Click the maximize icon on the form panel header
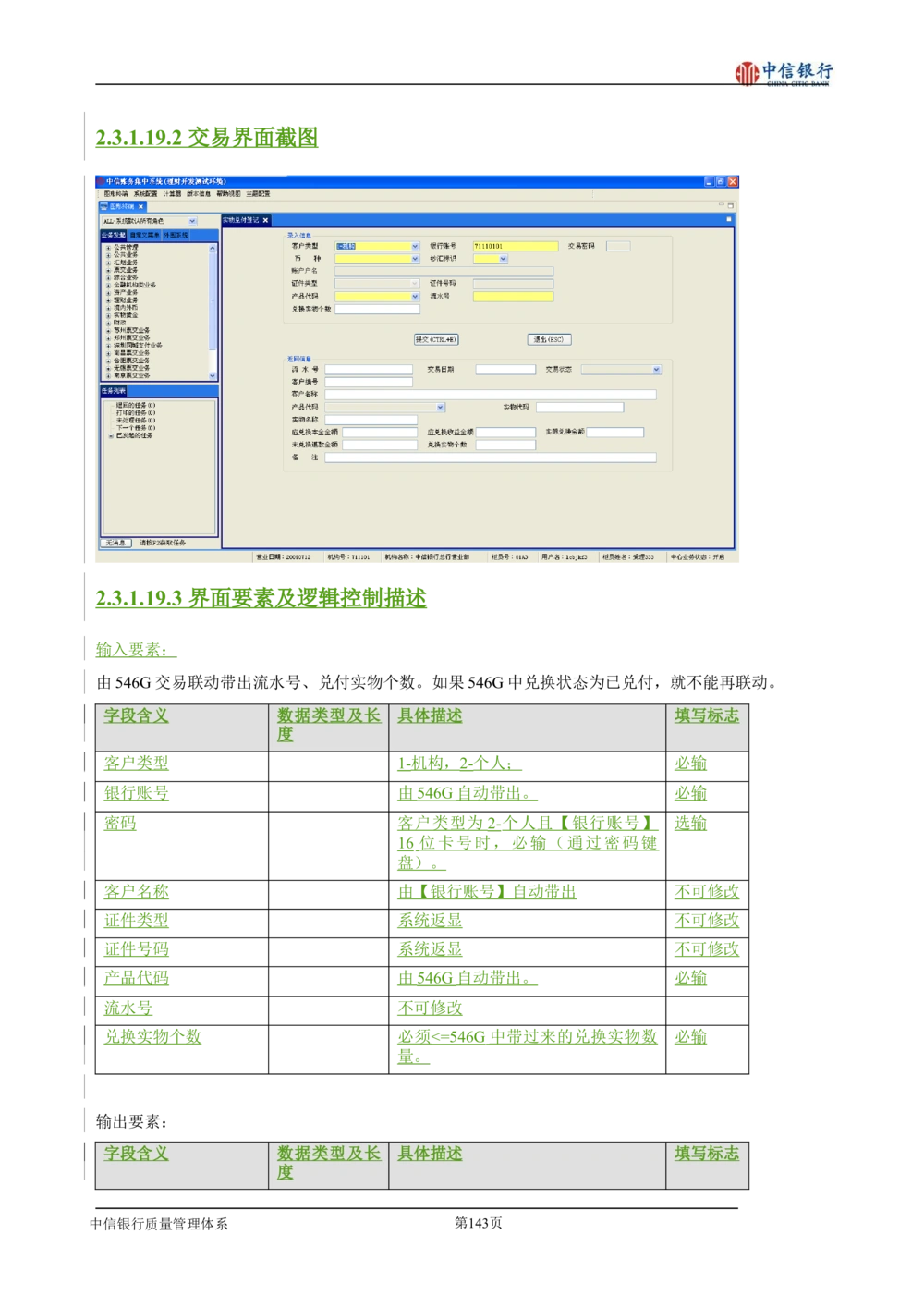The image size is (924, 1308). pyautogui.click(x=727, y=220)
